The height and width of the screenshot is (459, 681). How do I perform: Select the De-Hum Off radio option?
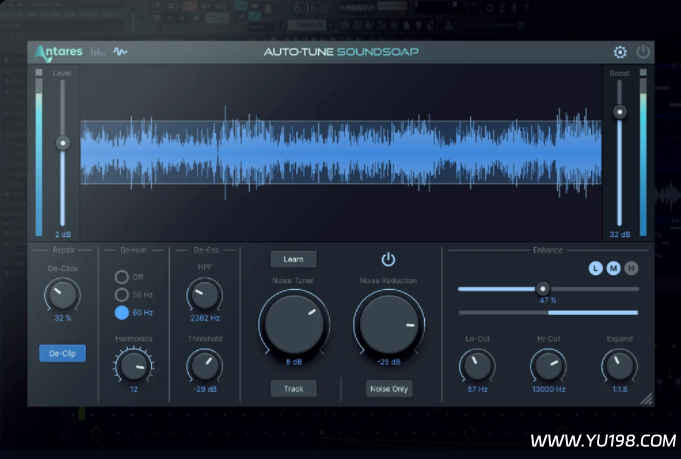point(122,277)
